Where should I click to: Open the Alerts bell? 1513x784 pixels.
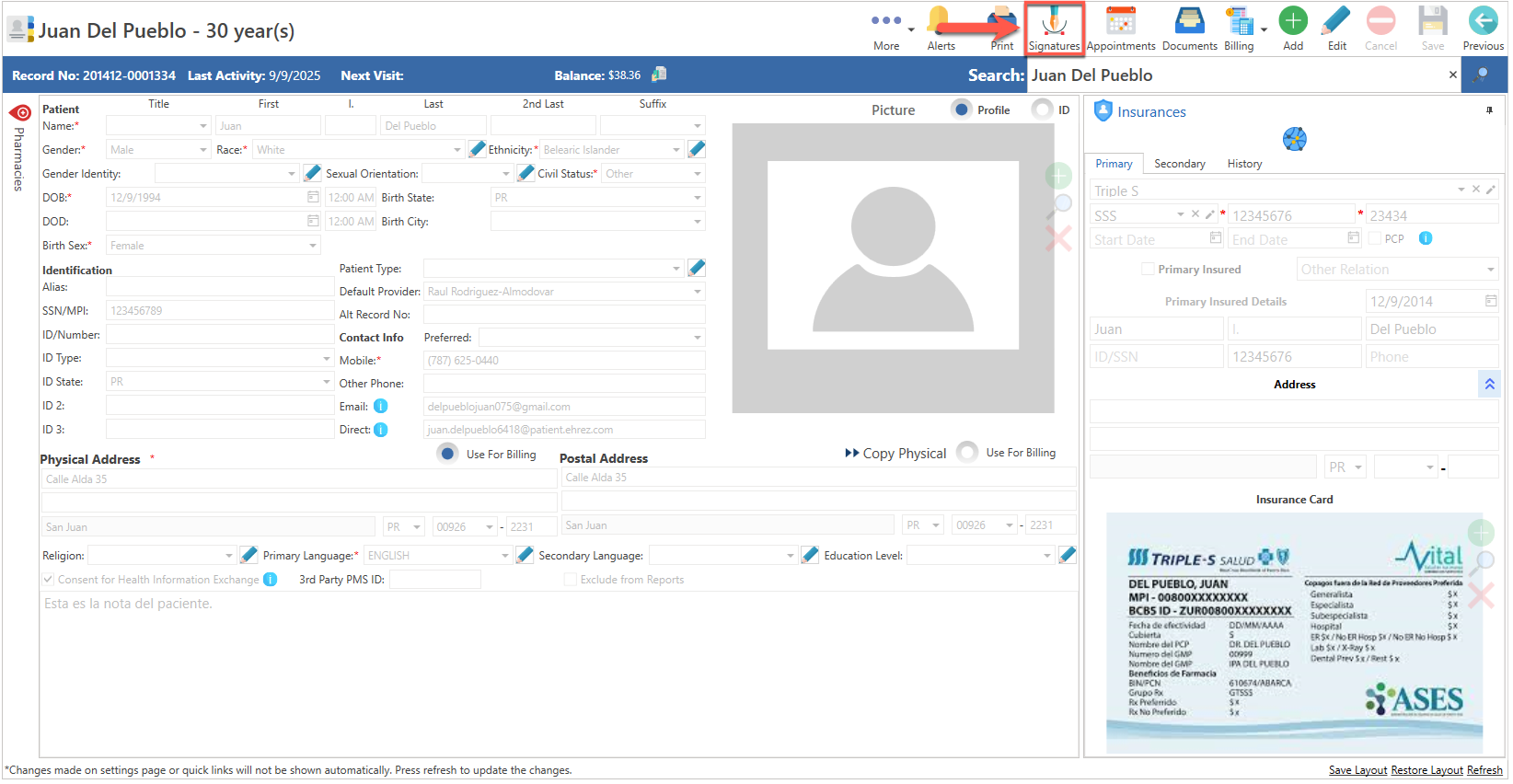point(941,29)
